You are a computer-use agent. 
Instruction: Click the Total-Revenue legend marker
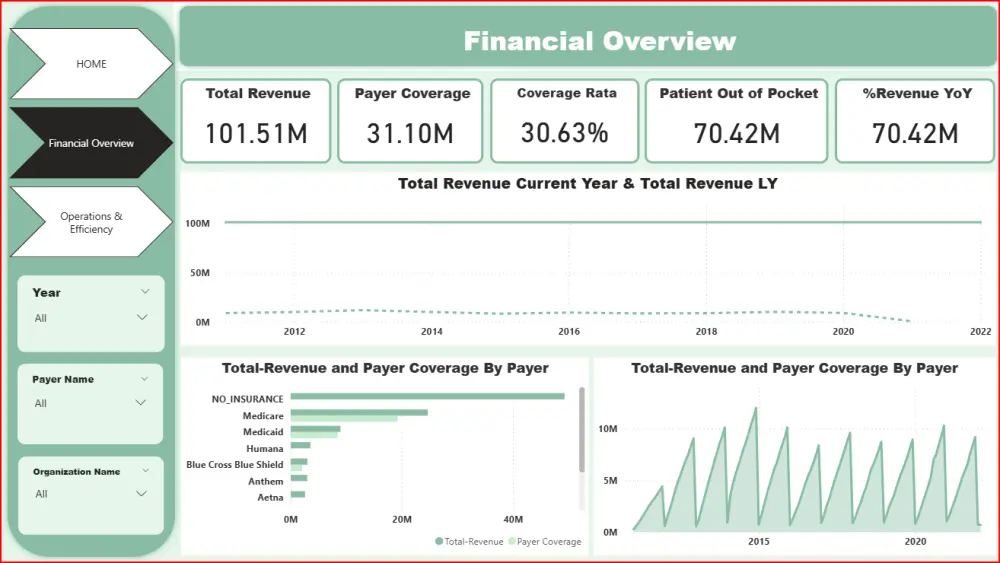point(439,541)
